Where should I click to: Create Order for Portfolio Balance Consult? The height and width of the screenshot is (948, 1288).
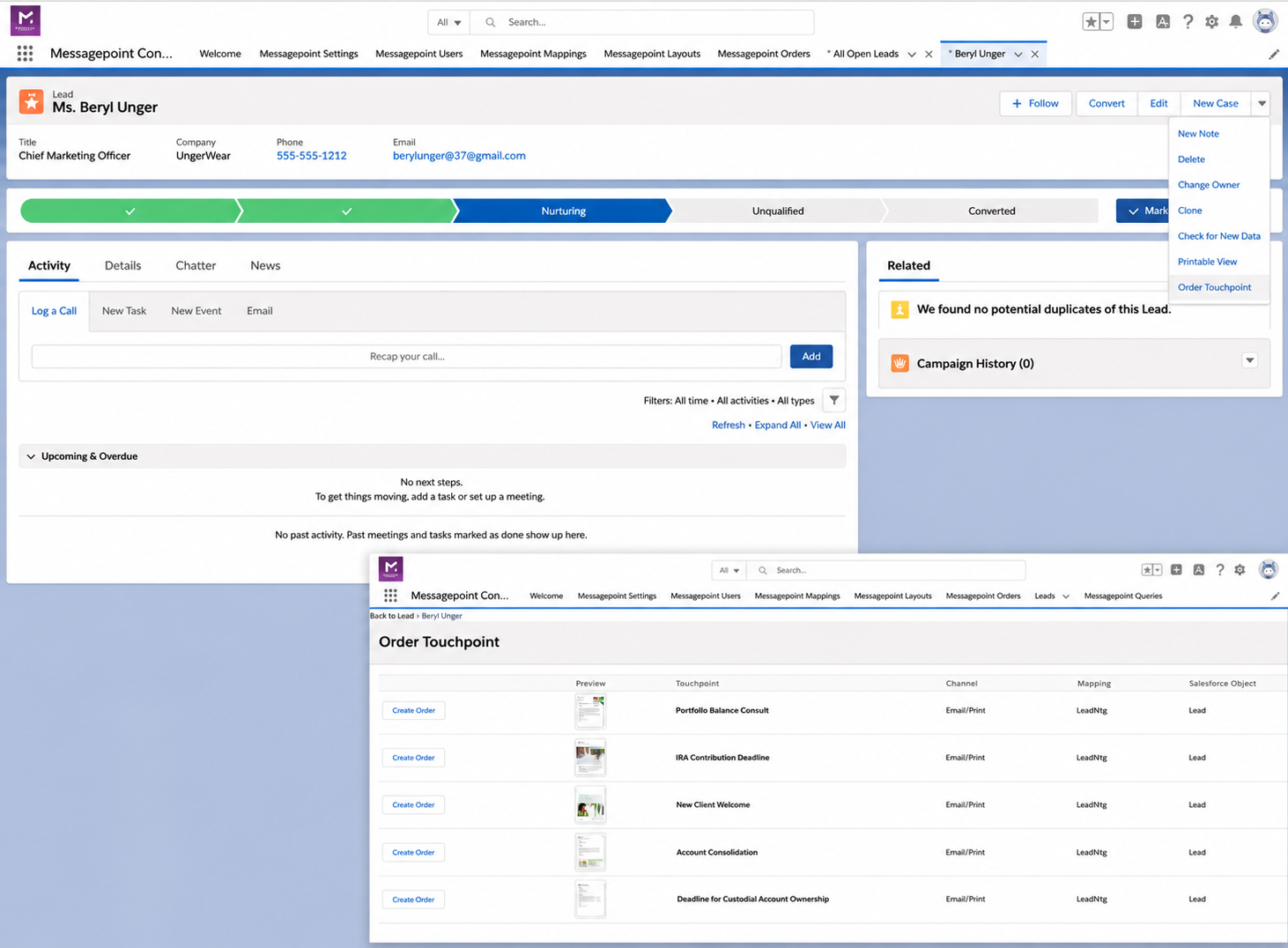pos(413,710)
